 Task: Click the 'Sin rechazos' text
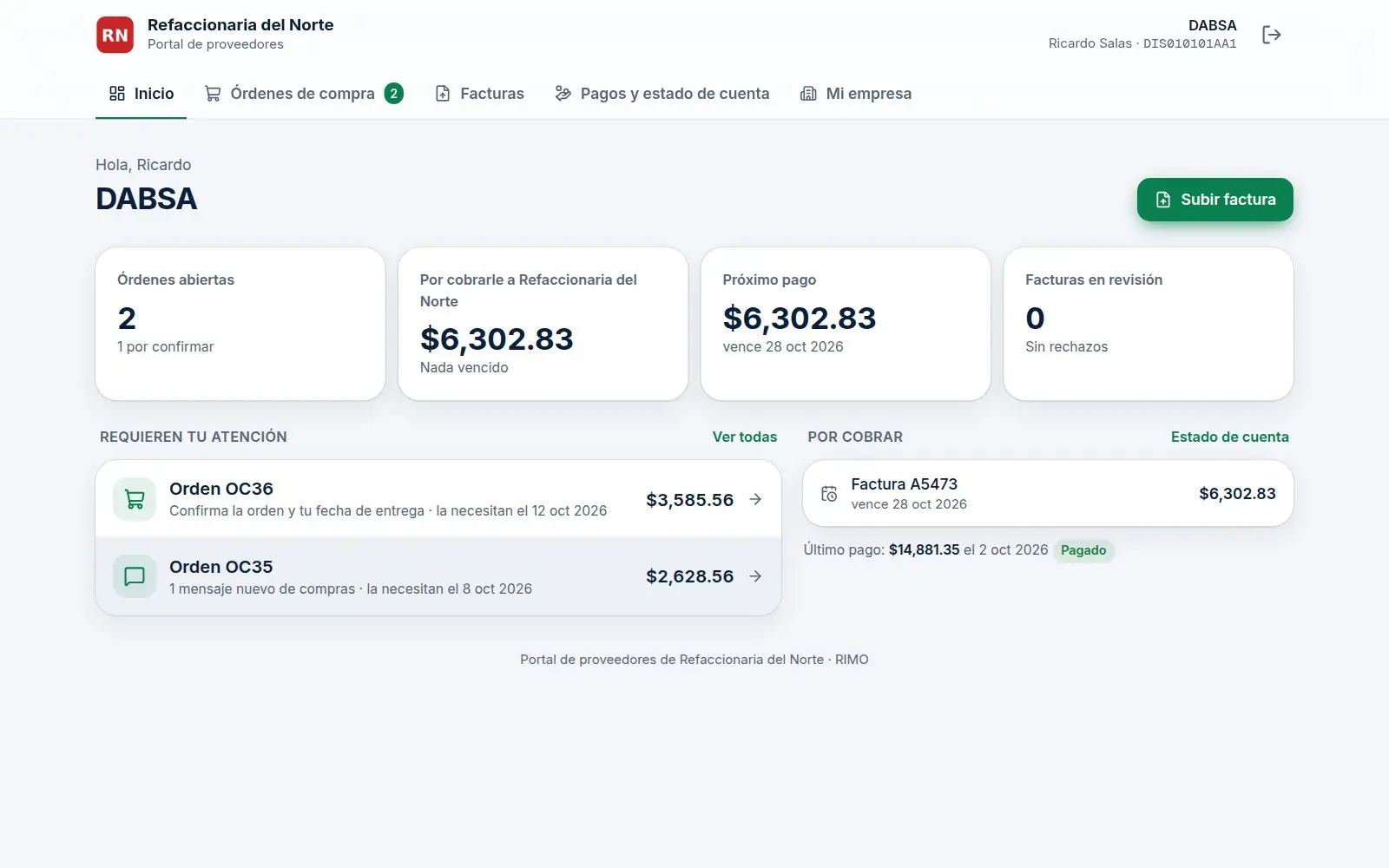1066,346
